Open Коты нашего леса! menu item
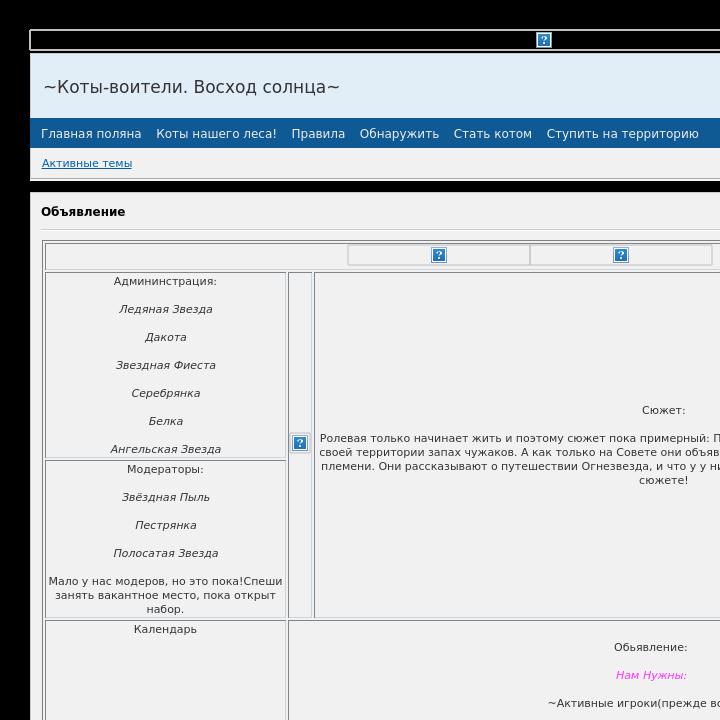The width and height of the screenshot is (720, 720). (x=216, y=134)
